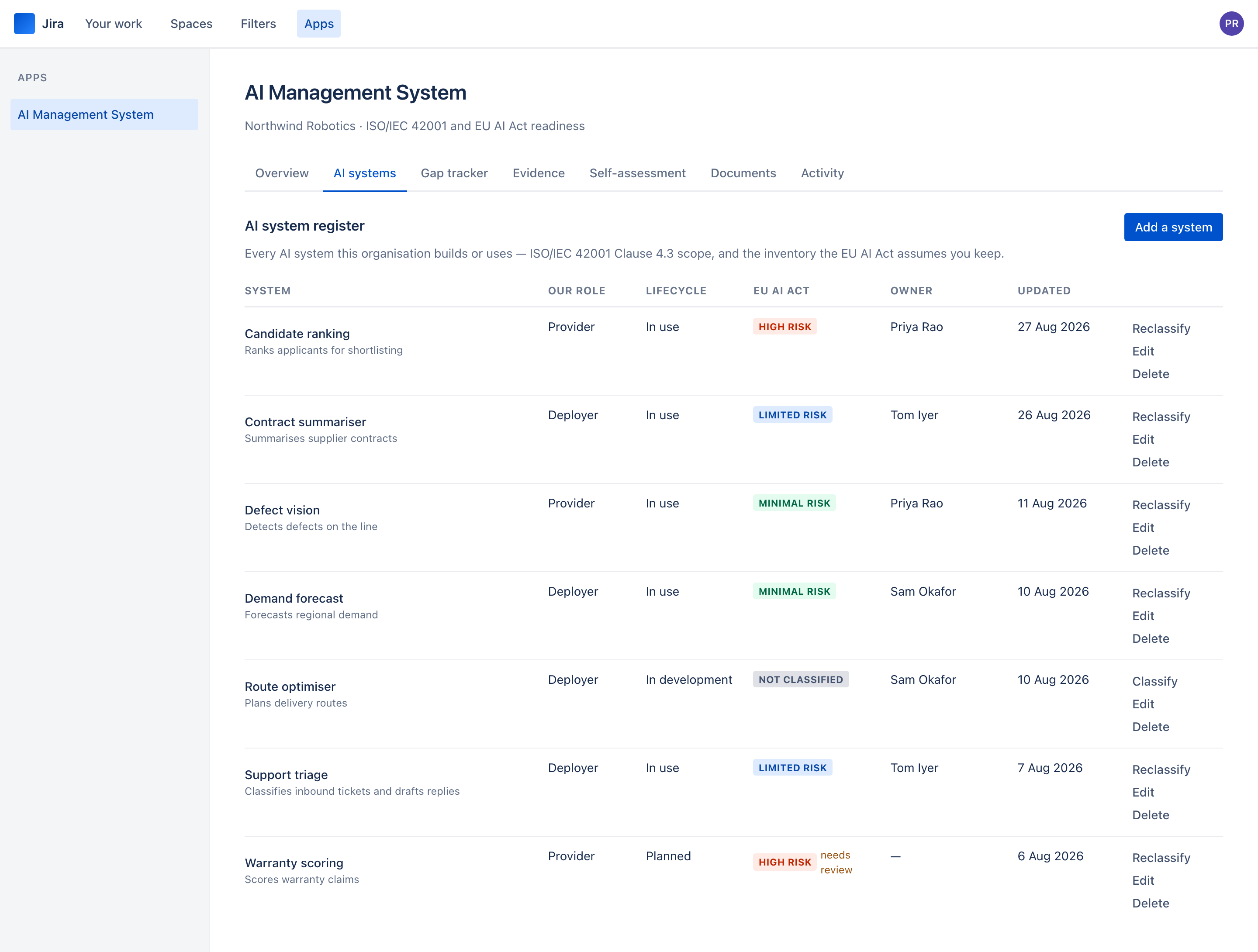This screenshot has height=952, width=1258.
Task: Delete the Defect vision row
Action: click(x=1151, y=551)
